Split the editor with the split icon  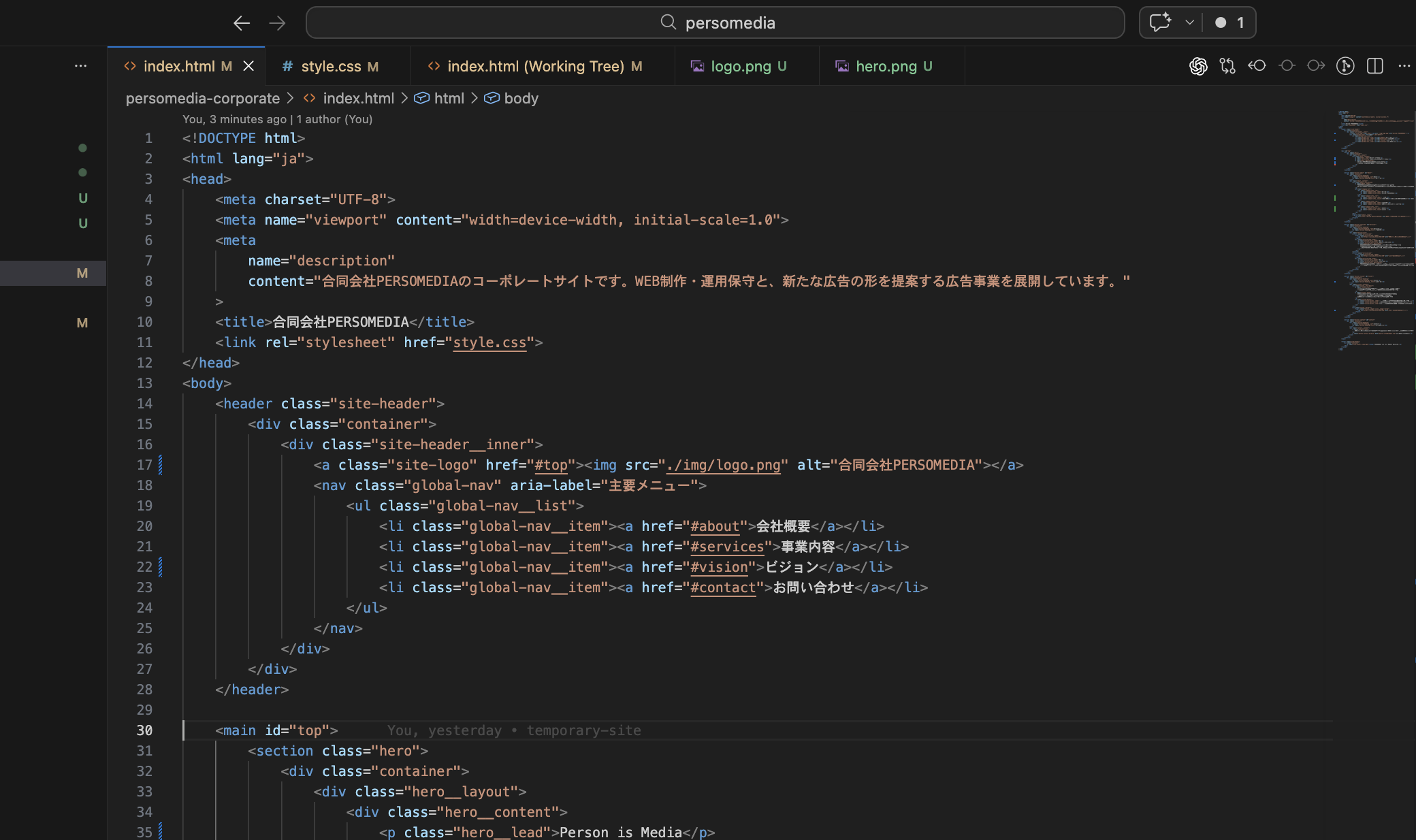coord(1375,66)
